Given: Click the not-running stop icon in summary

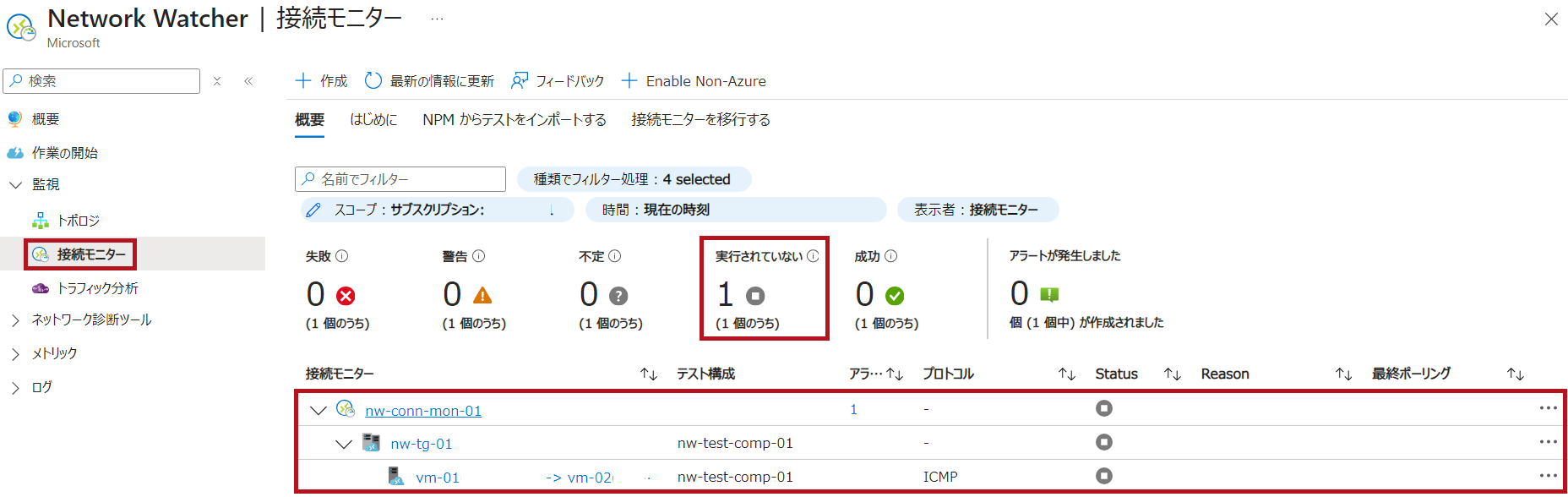Looking at the screenshot, I should pos(755,296).
